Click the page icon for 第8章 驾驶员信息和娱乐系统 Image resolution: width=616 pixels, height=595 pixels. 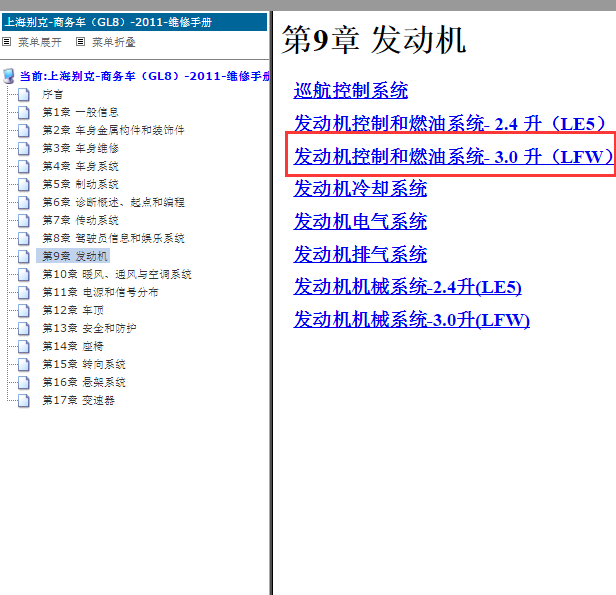pyautogui.click(x=24, y=238)
